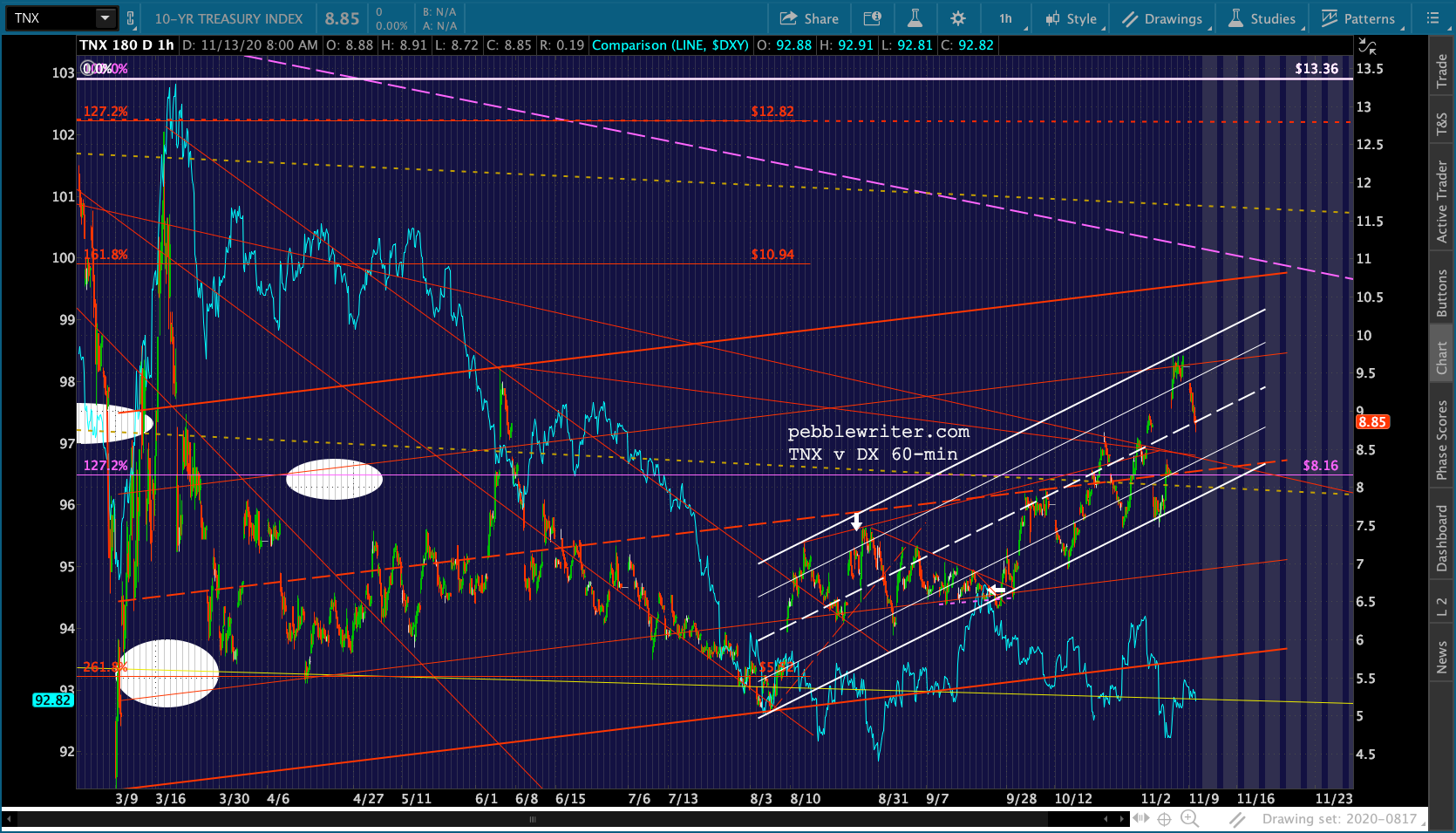Switch to the L 2 sidebar tab
Image resolution: width=1456 pixels, height=833 pixels.
tap(1442, 607)
